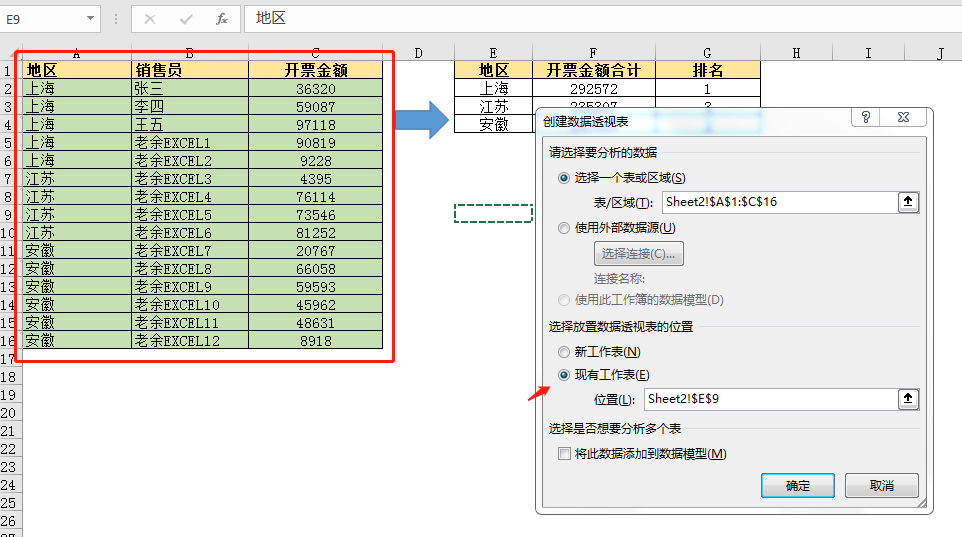Screen dimensions: 962x537
Task: Click the 确定 button
Action: click(x=798, y=485)
